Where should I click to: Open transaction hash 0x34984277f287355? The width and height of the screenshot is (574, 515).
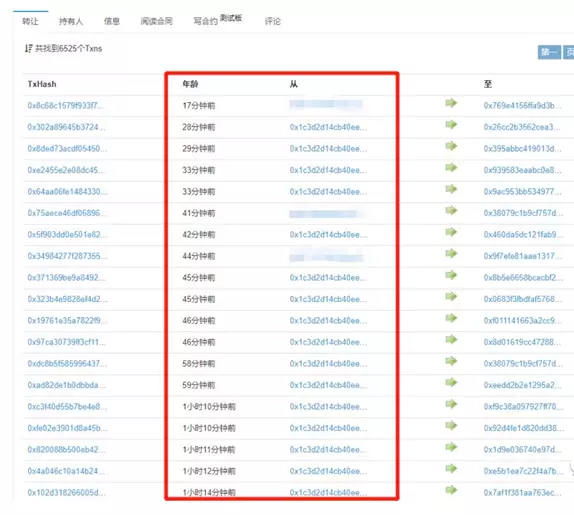(x=67, y=256)
